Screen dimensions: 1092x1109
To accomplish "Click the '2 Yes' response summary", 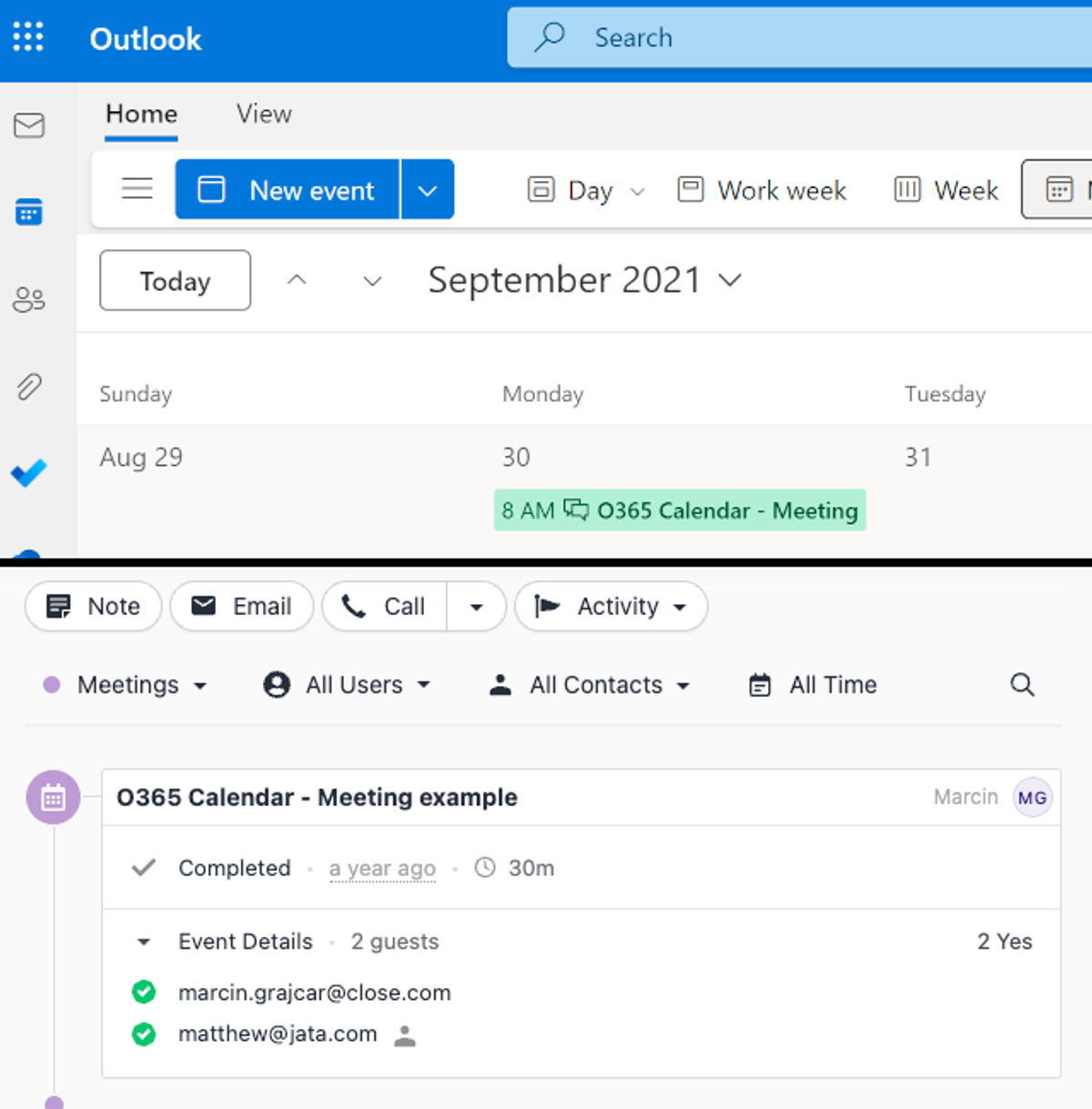I will pyautogui.click(x=1005, y=942).
